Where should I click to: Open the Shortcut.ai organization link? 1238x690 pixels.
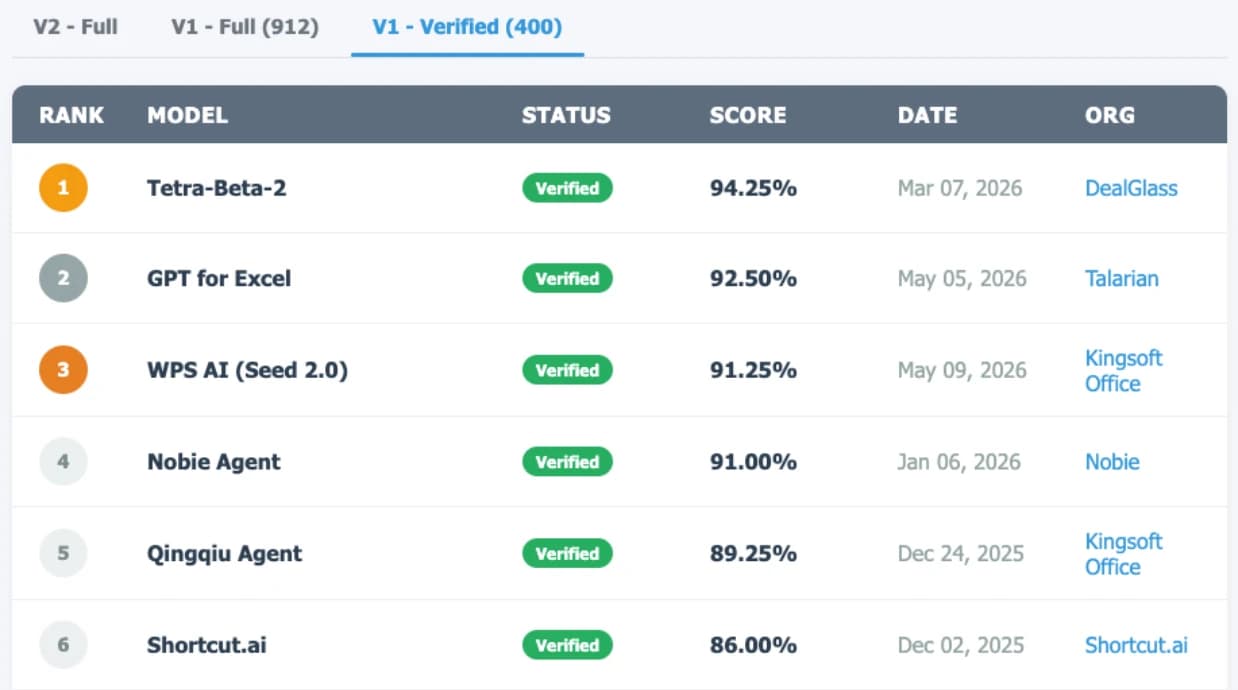click(x=1136, y=645)
